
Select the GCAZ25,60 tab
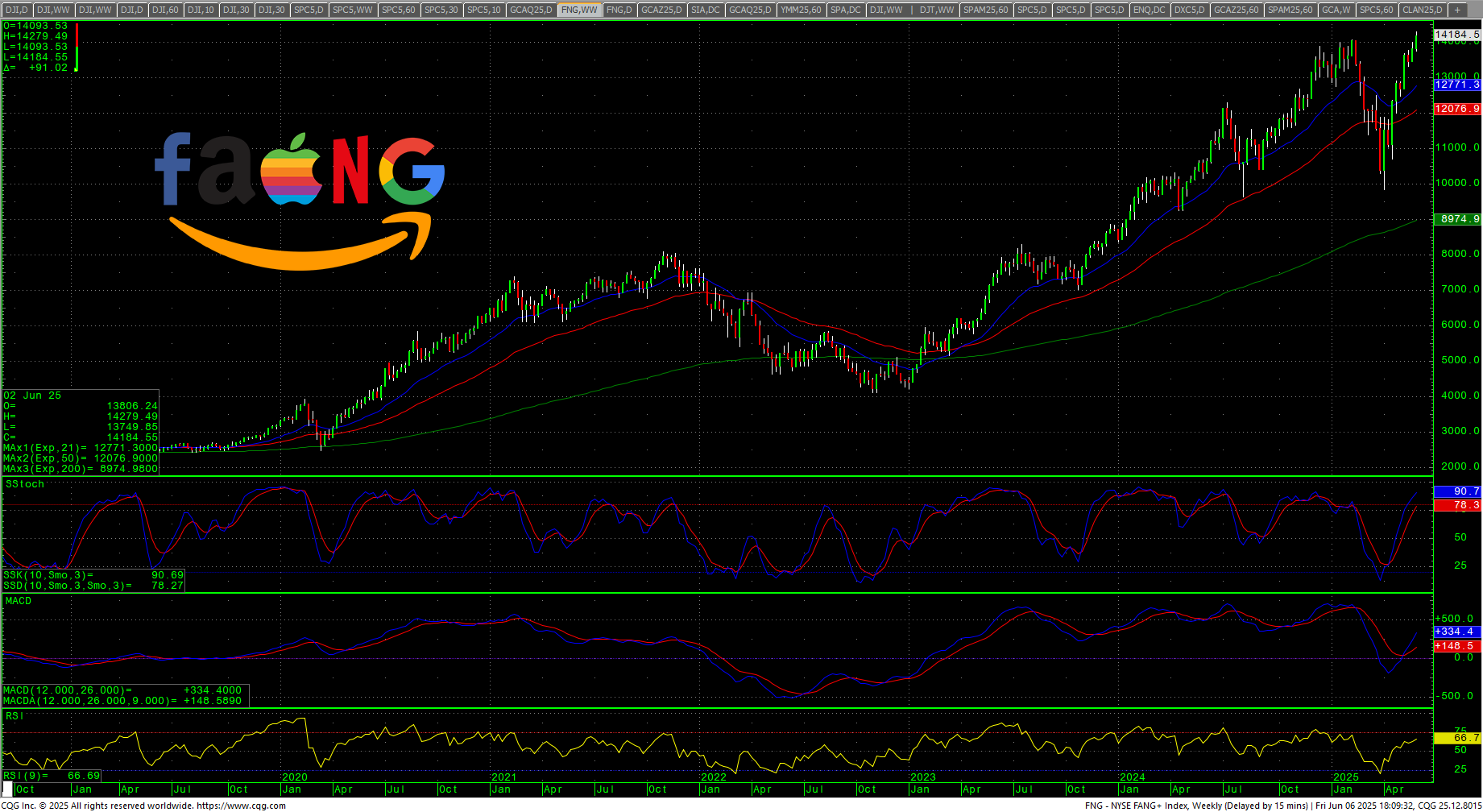click(x=1237, y=10)
